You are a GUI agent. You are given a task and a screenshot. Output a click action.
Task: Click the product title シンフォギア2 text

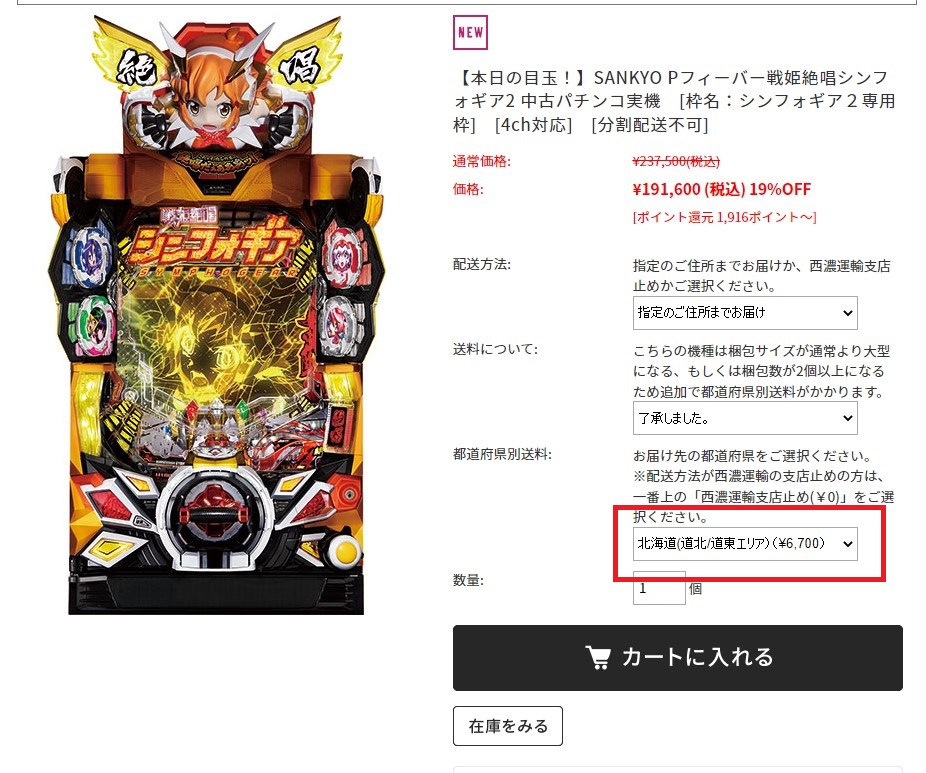[674, 101]
